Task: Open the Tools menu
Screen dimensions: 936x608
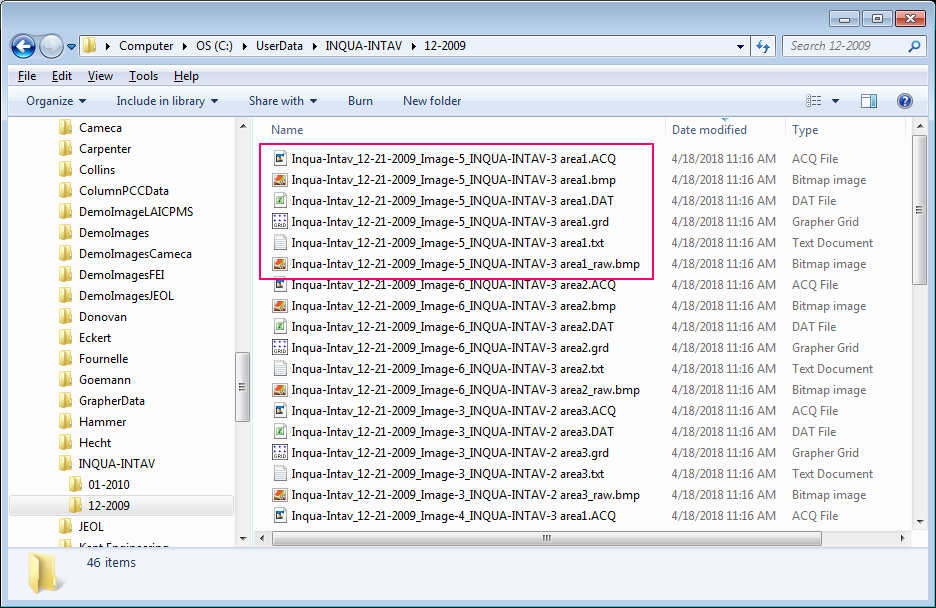Action: point(143,76)
